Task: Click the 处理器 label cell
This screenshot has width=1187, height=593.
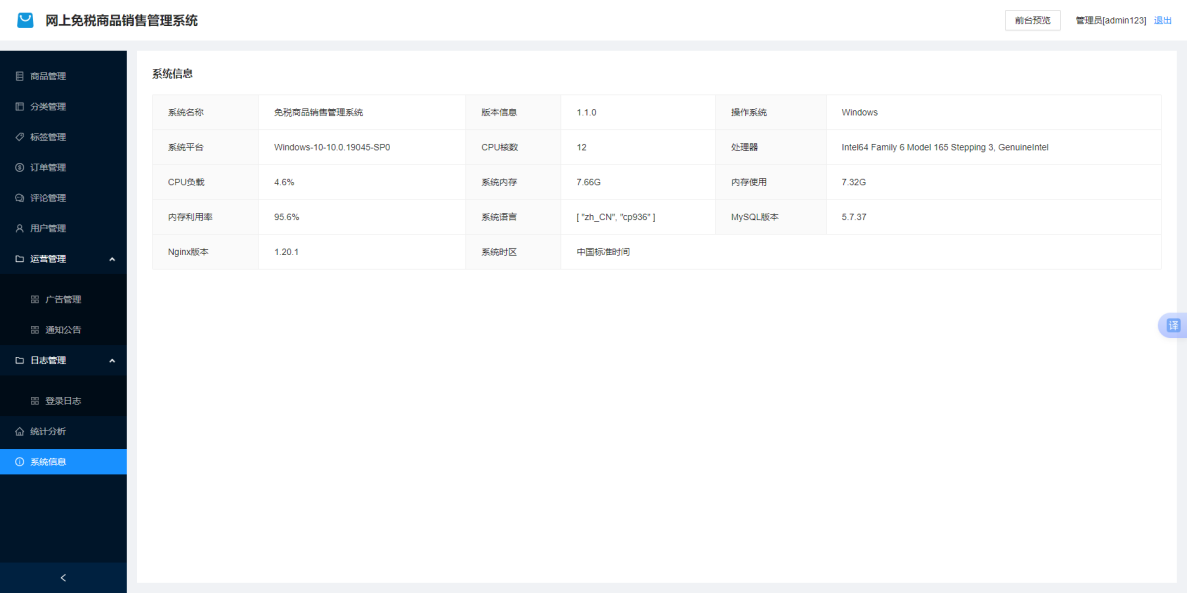Action: pos(771,147)
